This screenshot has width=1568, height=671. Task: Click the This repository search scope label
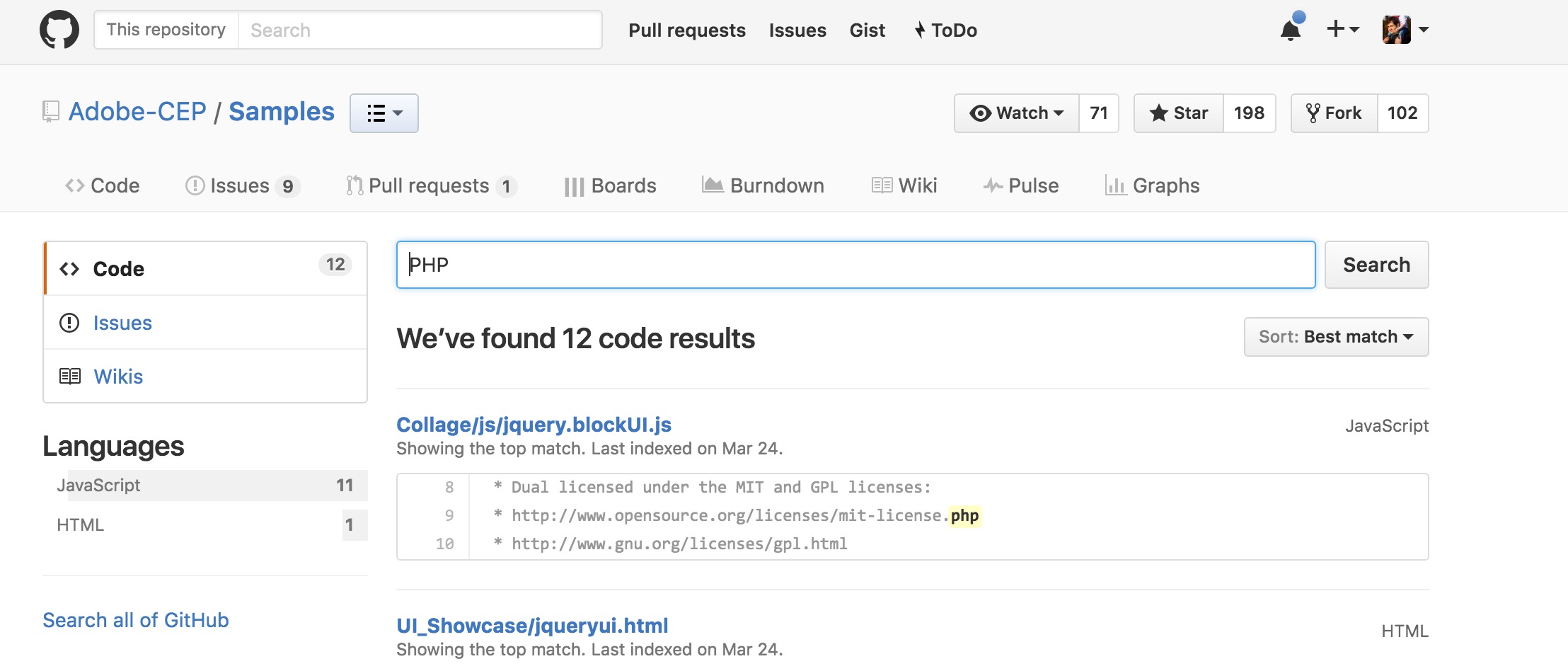tap(166, 30)
